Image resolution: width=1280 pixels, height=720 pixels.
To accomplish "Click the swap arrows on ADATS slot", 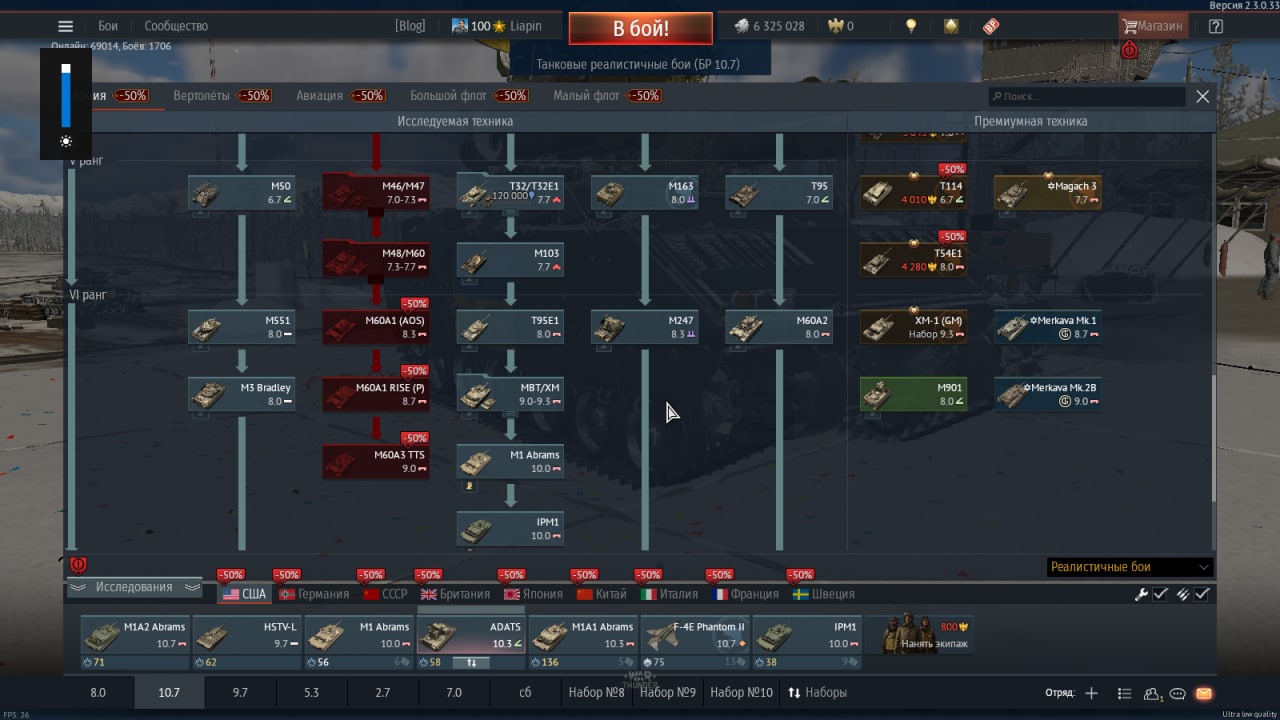I will 472,662.
